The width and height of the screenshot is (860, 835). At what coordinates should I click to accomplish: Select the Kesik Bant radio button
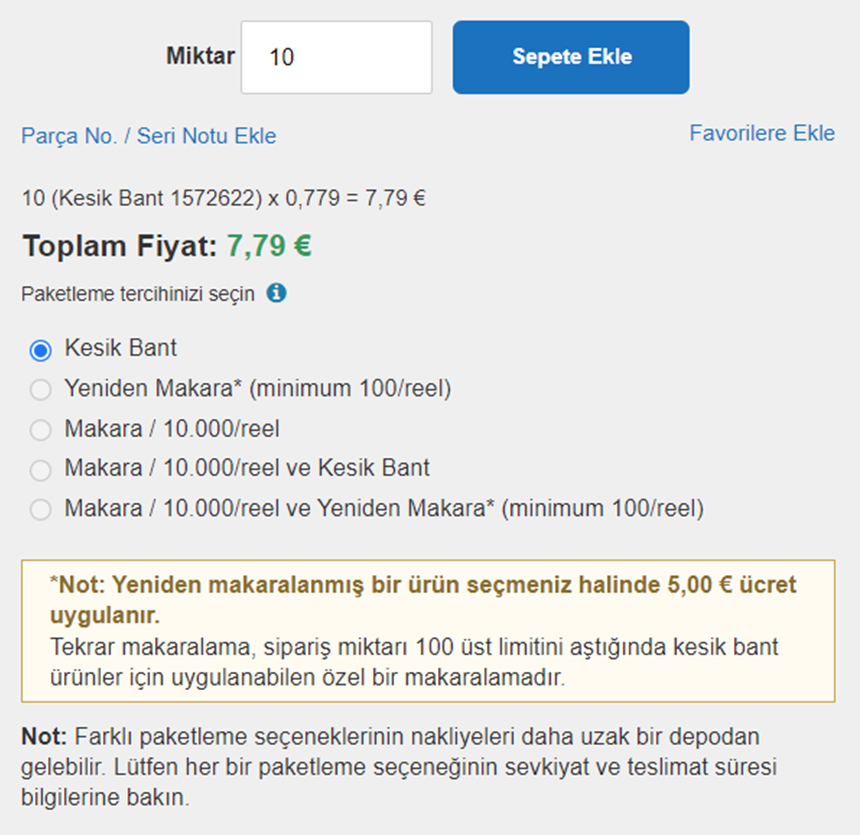[41, 350]
